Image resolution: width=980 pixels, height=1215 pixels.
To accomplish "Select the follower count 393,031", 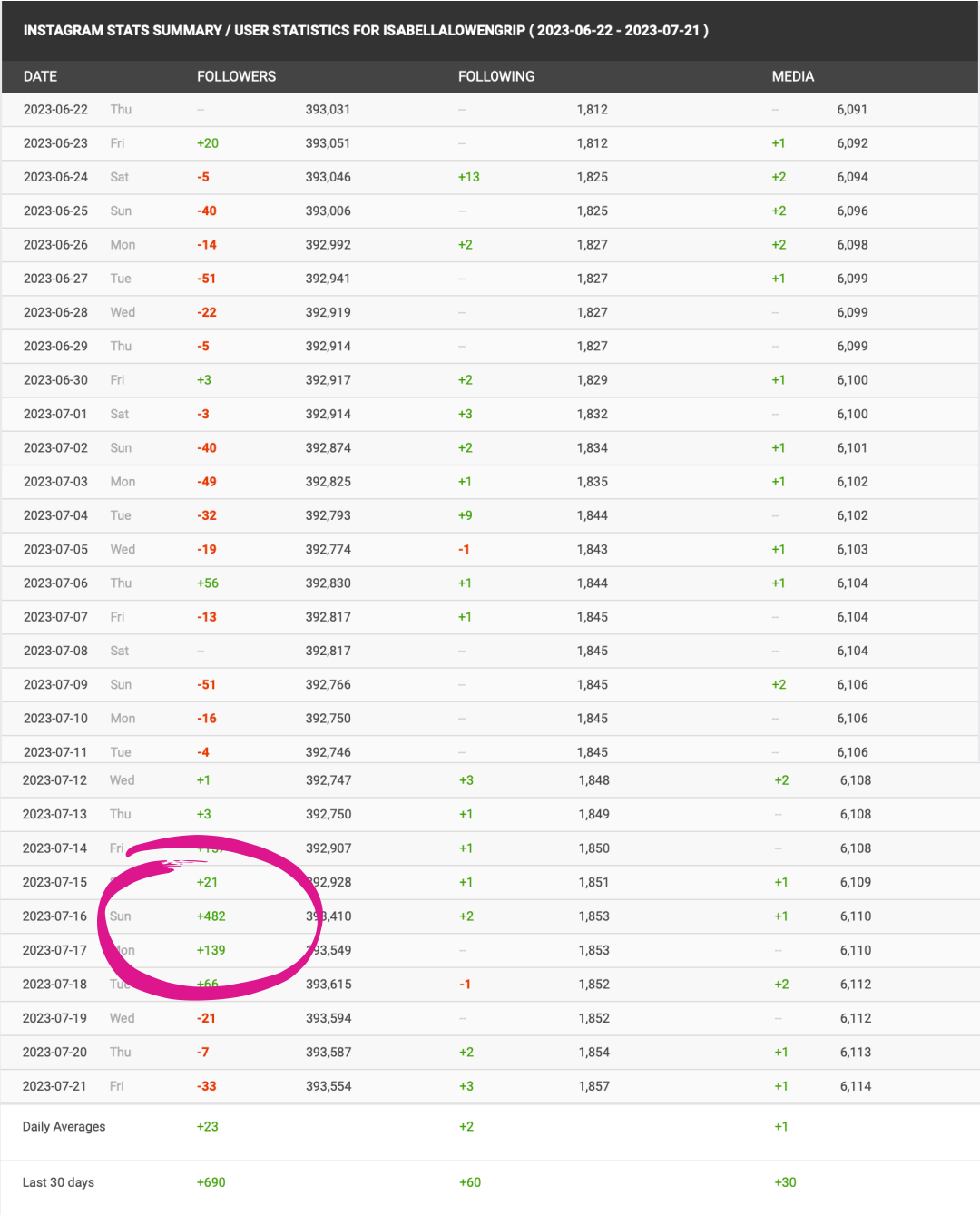I will point(328,109).
